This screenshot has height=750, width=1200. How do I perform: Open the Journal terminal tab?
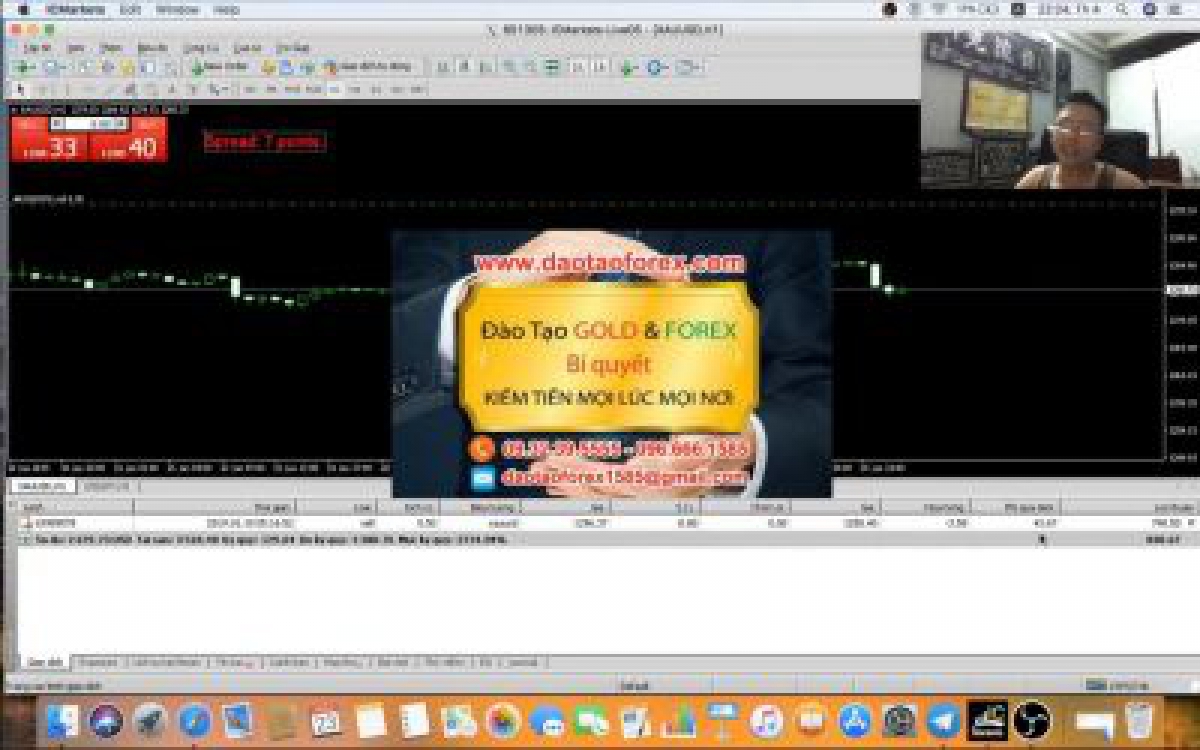(x=522, y=662)
